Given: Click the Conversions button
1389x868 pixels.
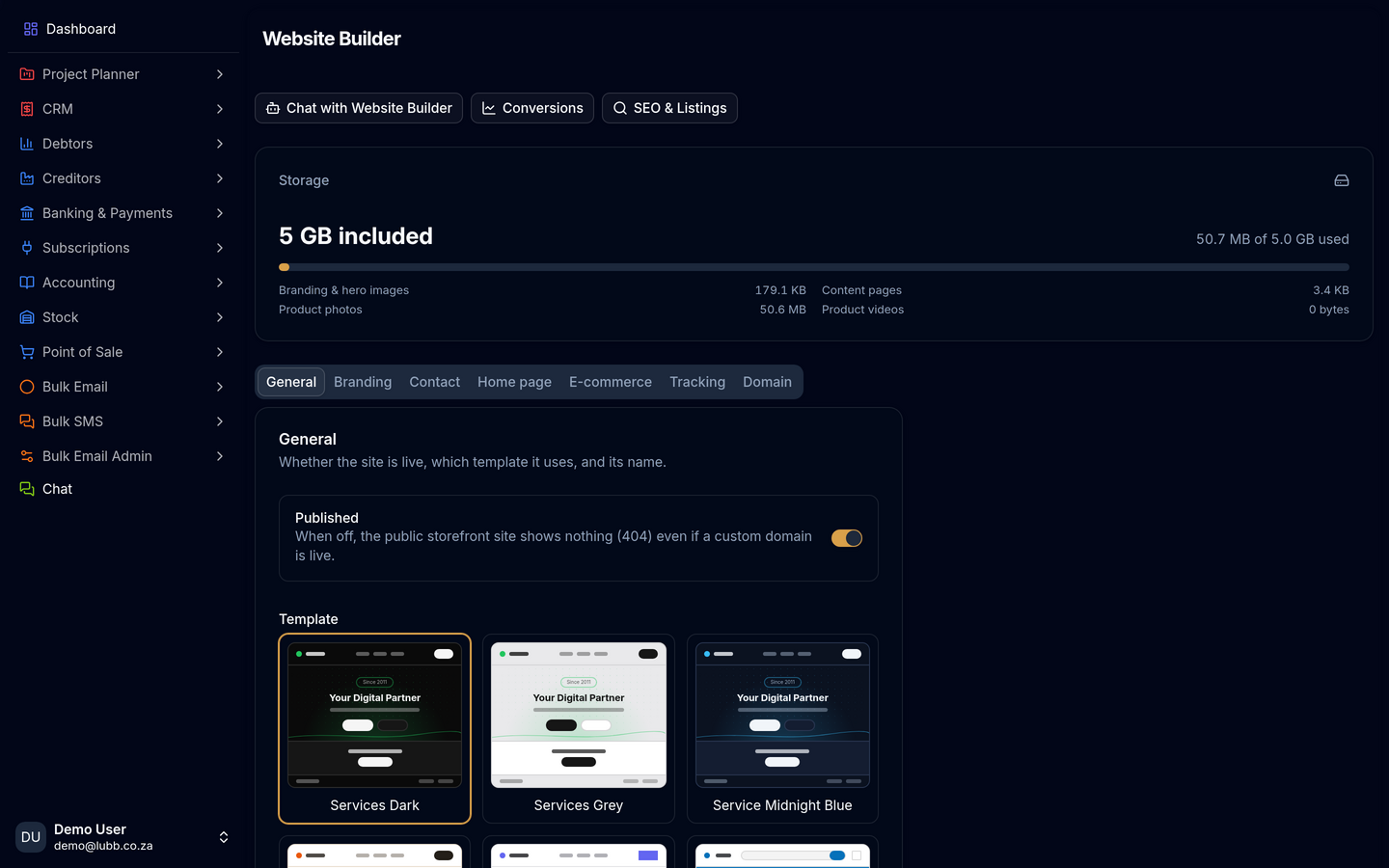Looking at the screenshot, I should tap(532, 108).
